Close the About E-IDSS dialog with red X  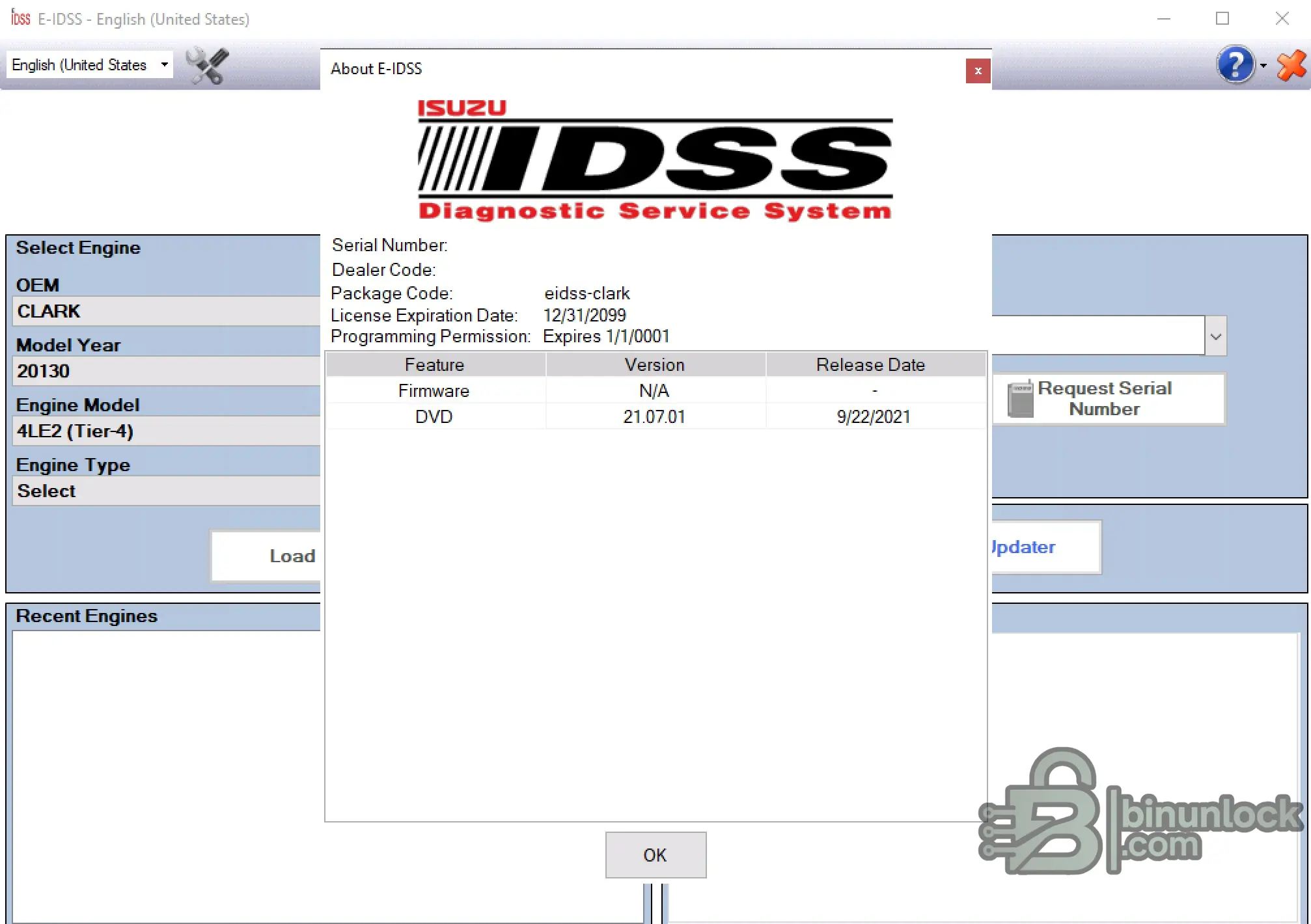point(978,71)
